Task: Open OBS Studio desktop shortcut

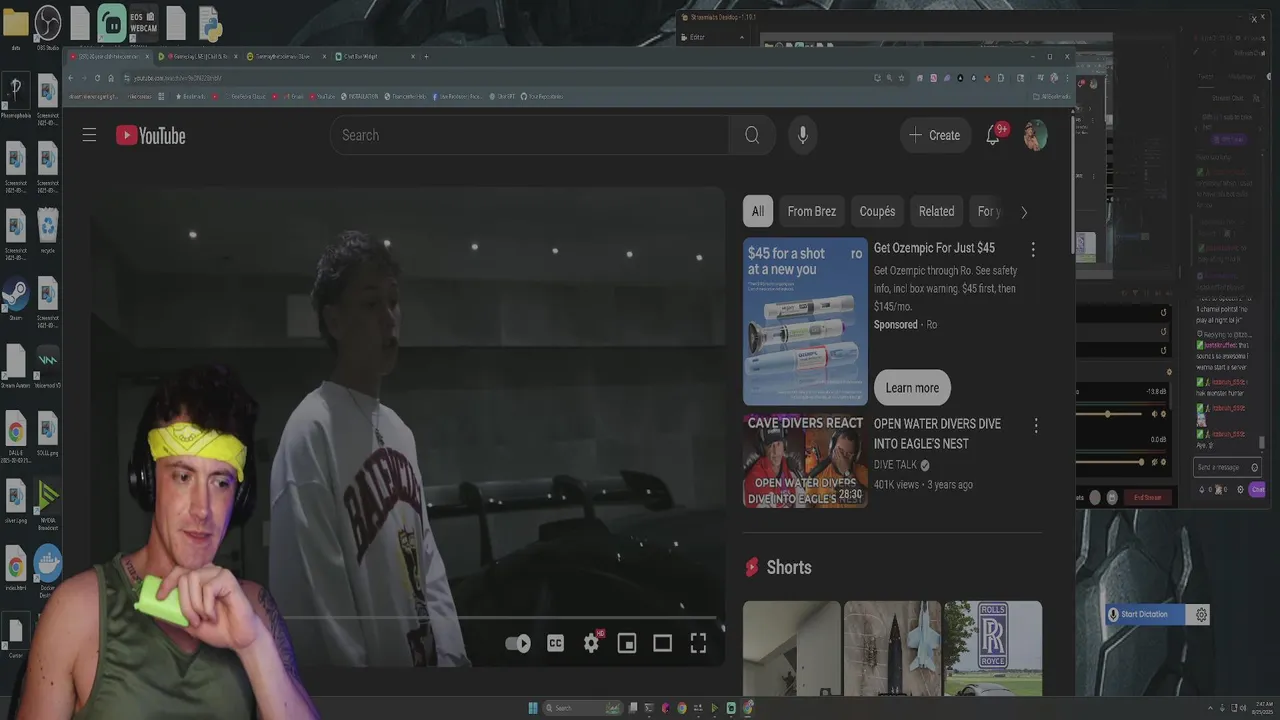Action: (x=47, y=27)
